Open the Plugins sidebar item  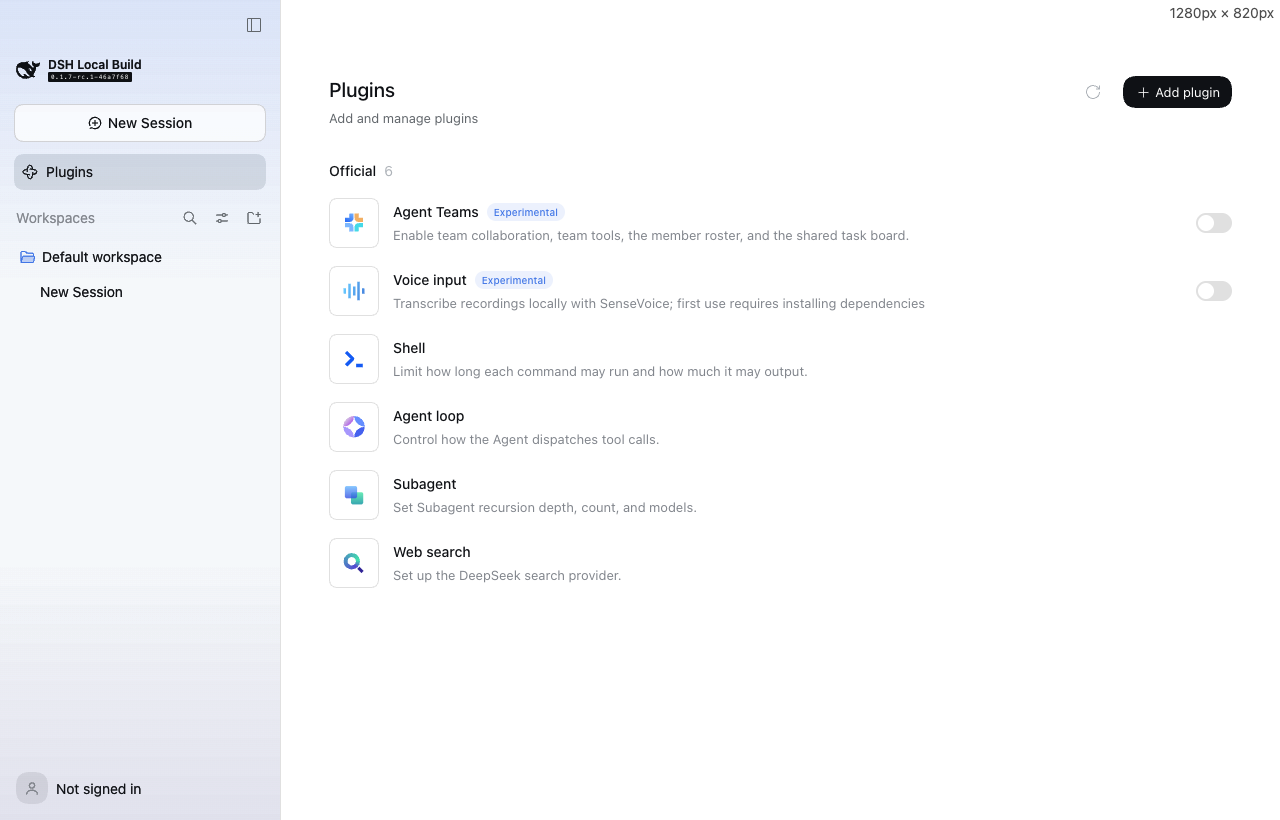140,172
